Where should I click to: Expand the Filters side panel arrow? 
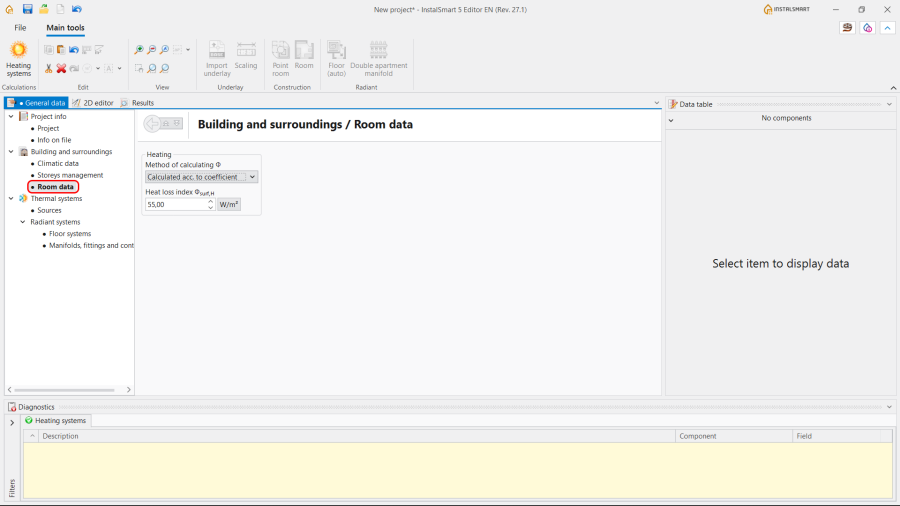pos(12,423)
